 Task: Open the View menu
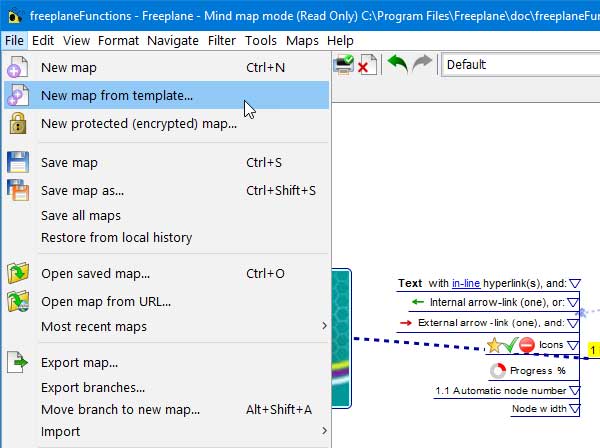76,40
